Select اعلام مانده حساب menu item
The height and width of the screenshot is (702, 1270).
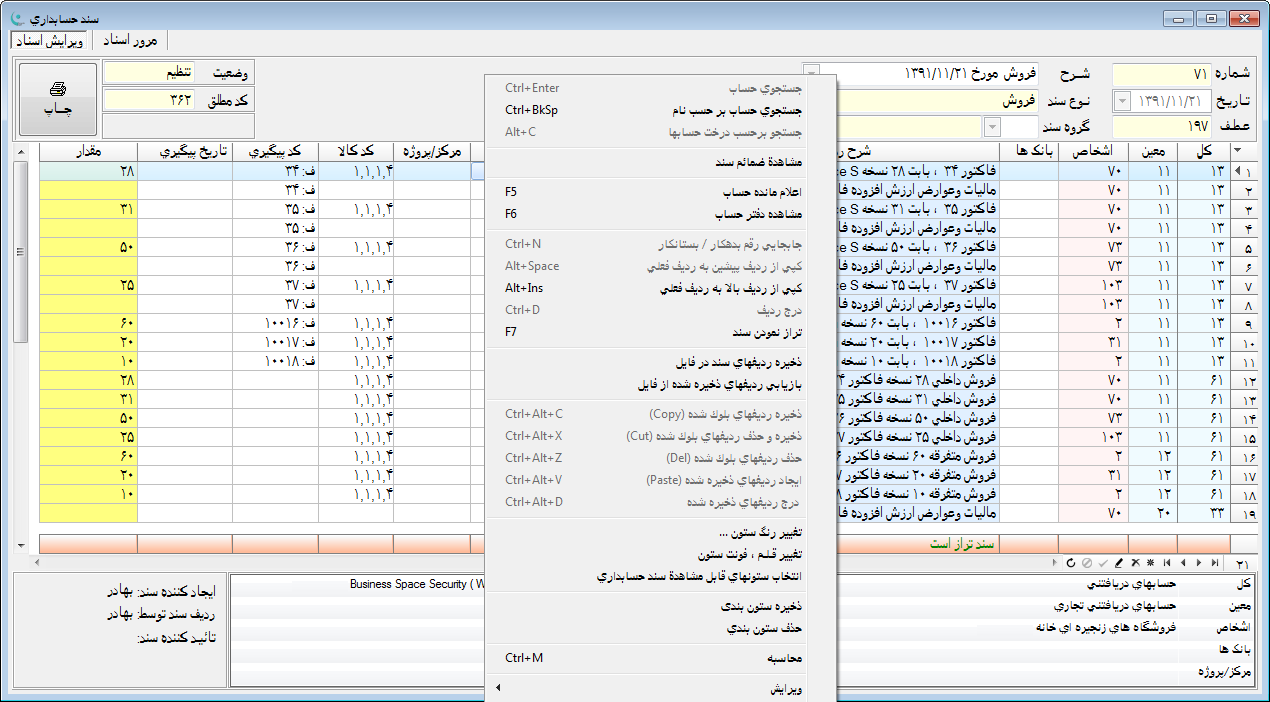coord(660,191)
